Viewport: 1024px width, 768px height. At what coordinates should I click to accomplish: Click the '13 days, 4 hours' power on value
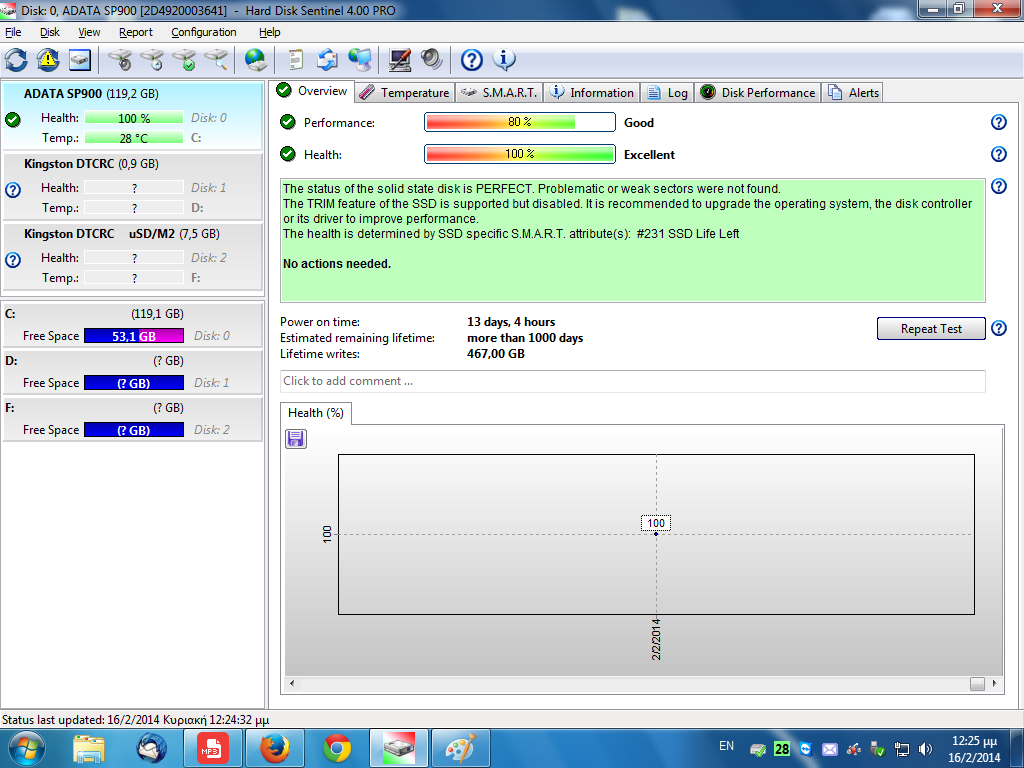click(511, 322)
